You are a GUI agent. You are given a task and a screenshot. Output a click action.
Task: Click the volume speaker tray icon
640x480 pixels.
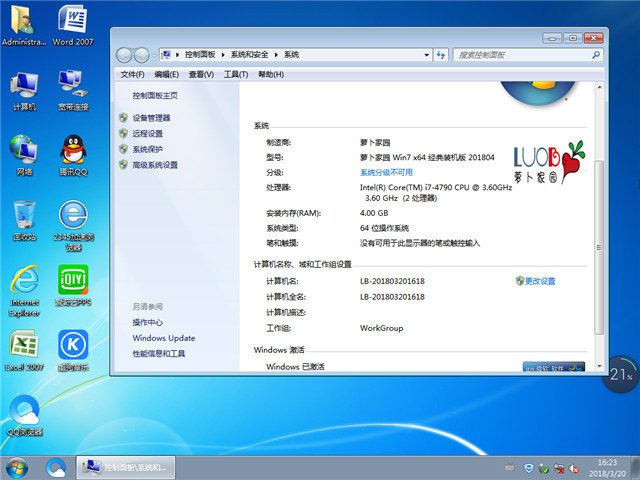coord(574,469)
